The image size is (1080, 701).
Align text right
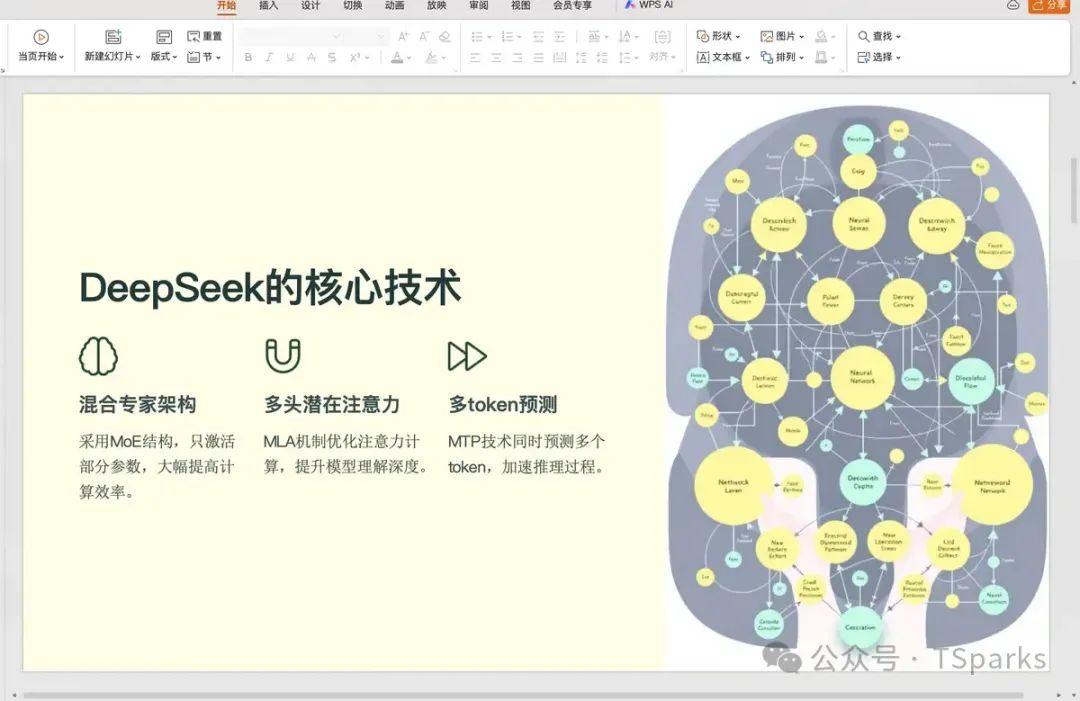[x=517, y=57]
